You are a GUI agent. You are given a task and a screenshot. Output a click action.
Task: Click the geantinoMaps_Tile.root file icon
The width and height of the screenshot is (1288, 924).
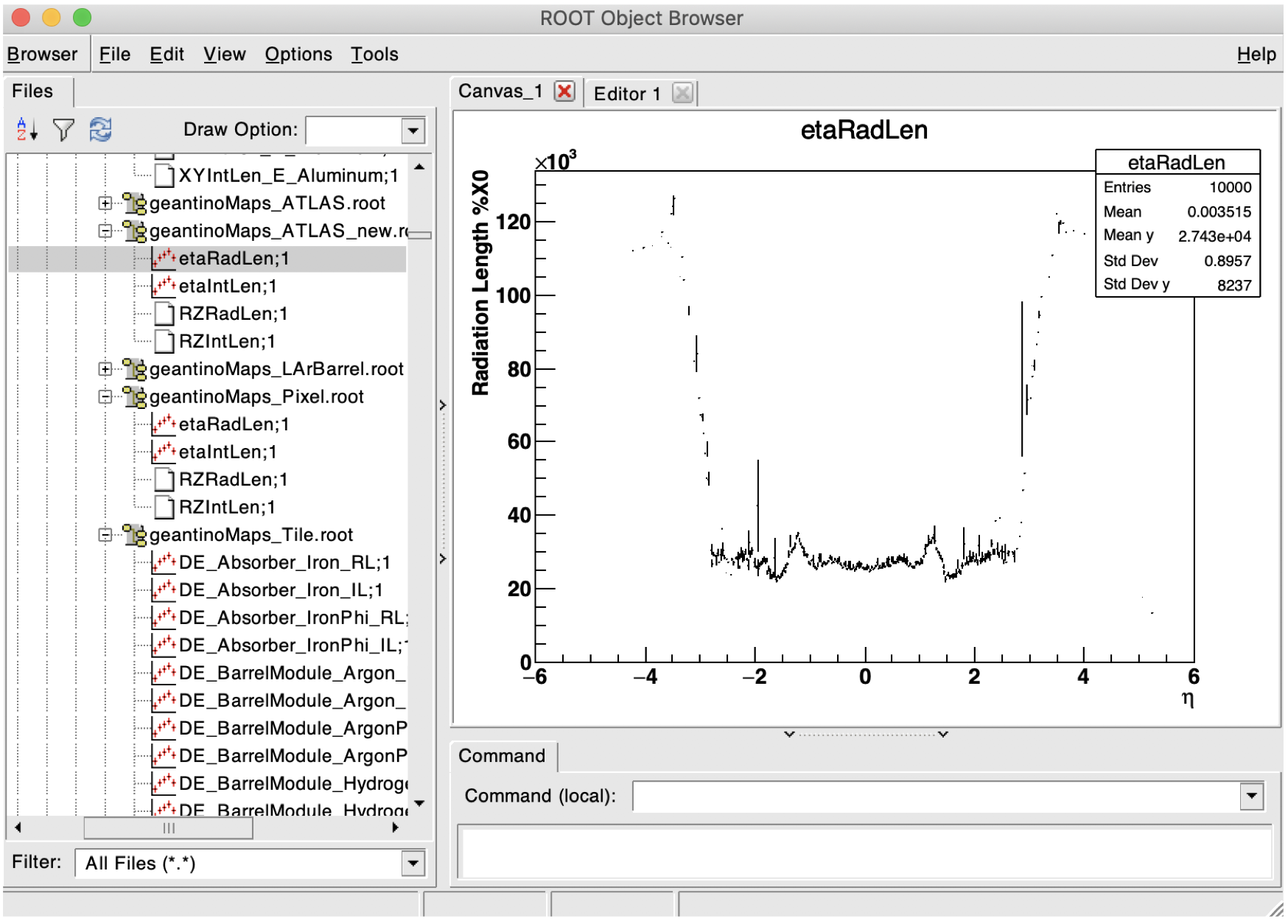[134, 535]
